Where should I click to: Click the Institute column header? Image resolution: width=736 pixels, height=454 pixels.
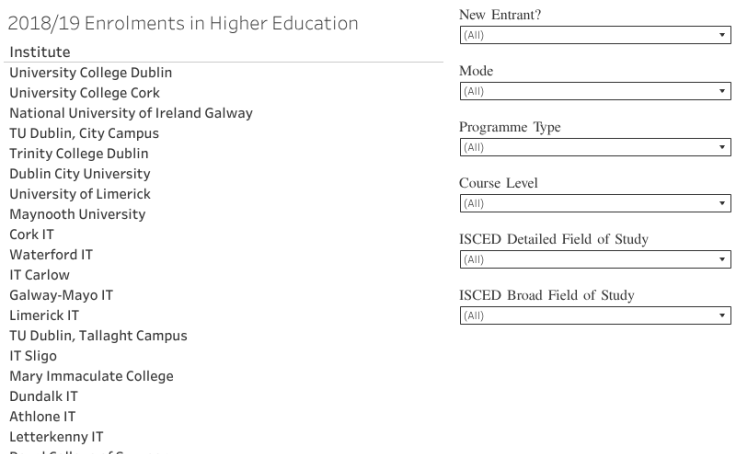point(40,51)
